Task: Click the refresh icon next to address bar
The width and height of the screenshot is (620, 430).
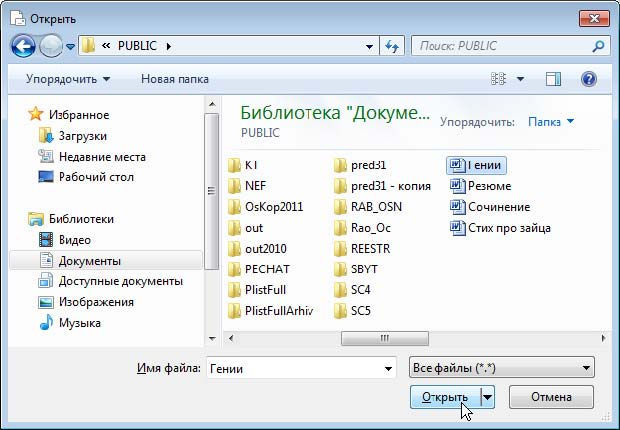Action: (392, 46)
